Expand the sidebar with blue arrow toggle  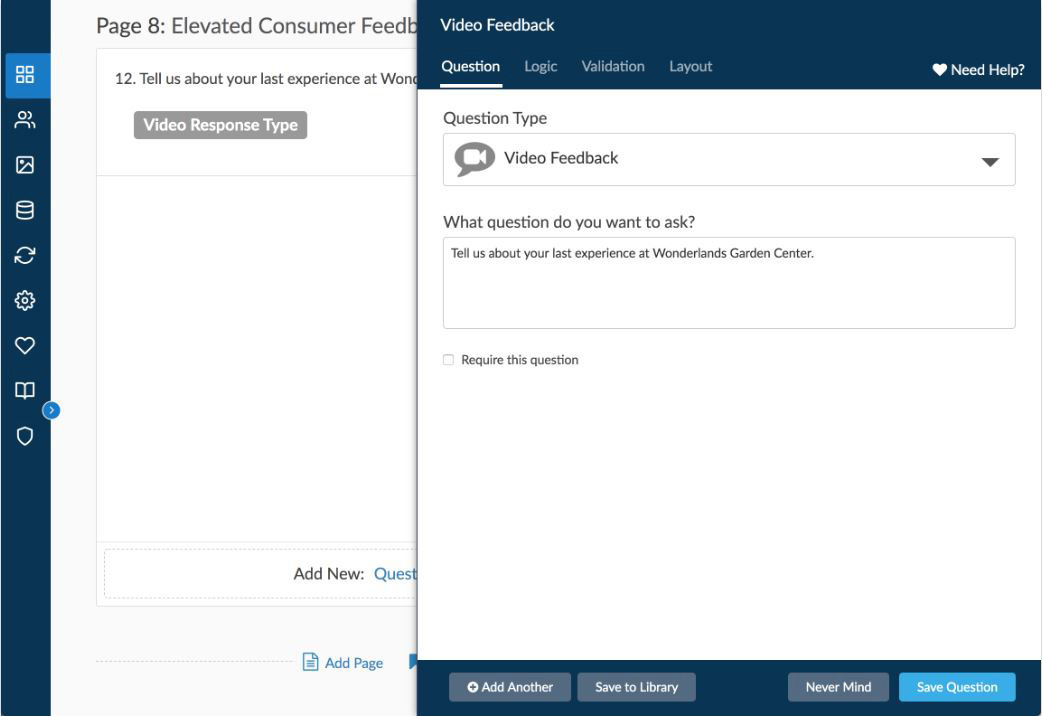pos(52,408)
